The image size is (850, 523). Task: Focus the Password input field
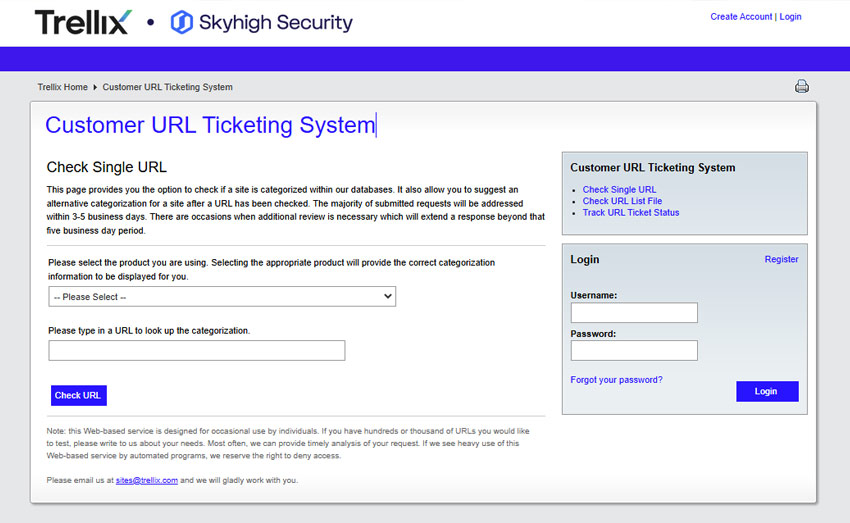[x=634, y=351]
